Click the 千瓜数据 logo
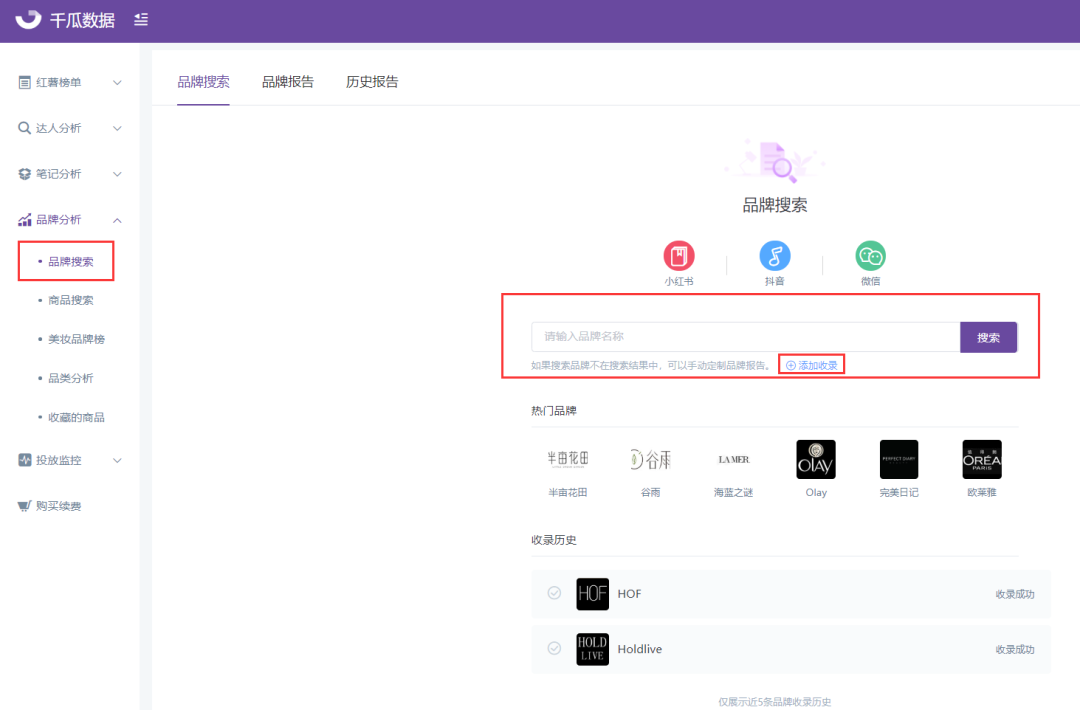1080x710 pixels. click(65, 20)
